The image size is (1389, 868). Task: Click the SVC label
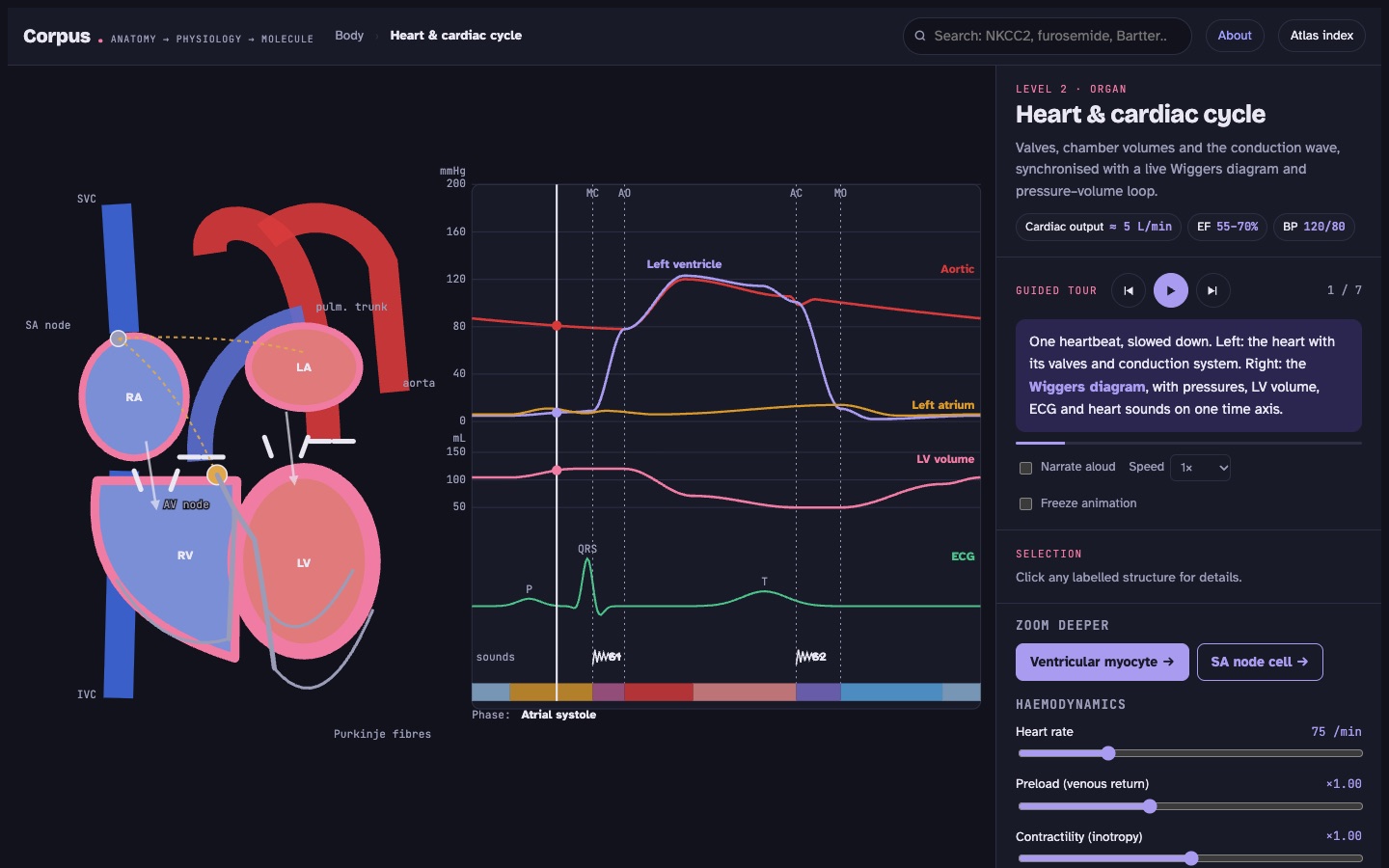point(87,199)
